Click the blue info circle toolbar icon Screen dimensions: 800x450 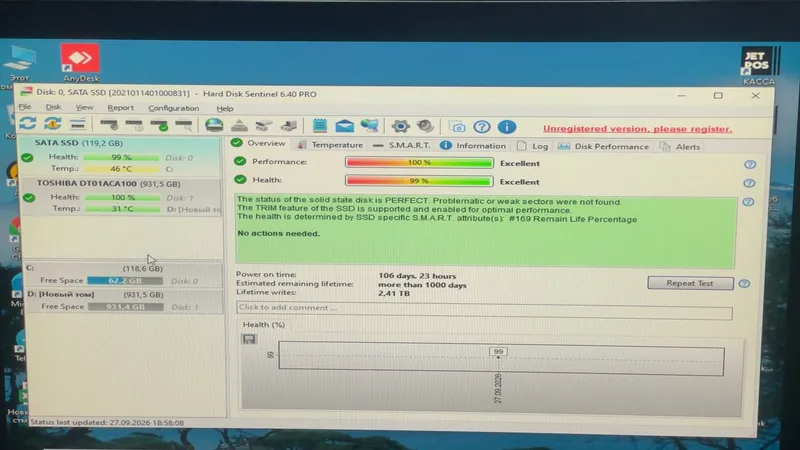pyautogui.click(x=507, y=127)
